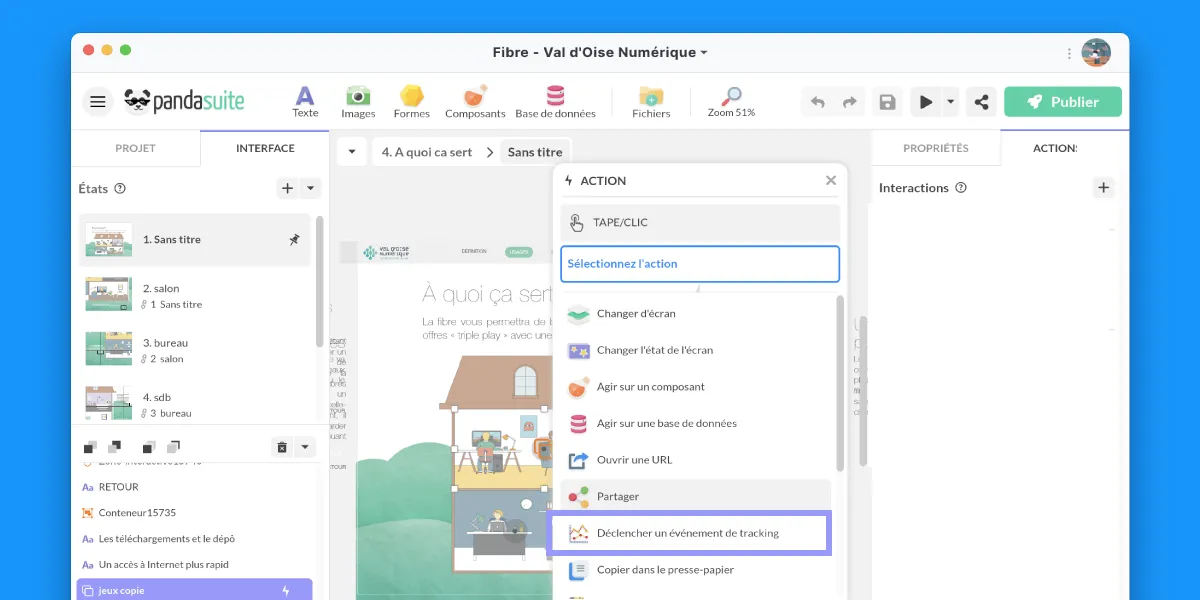
Task: Expand dropdown next to add state button
Action: pos(310,188)
